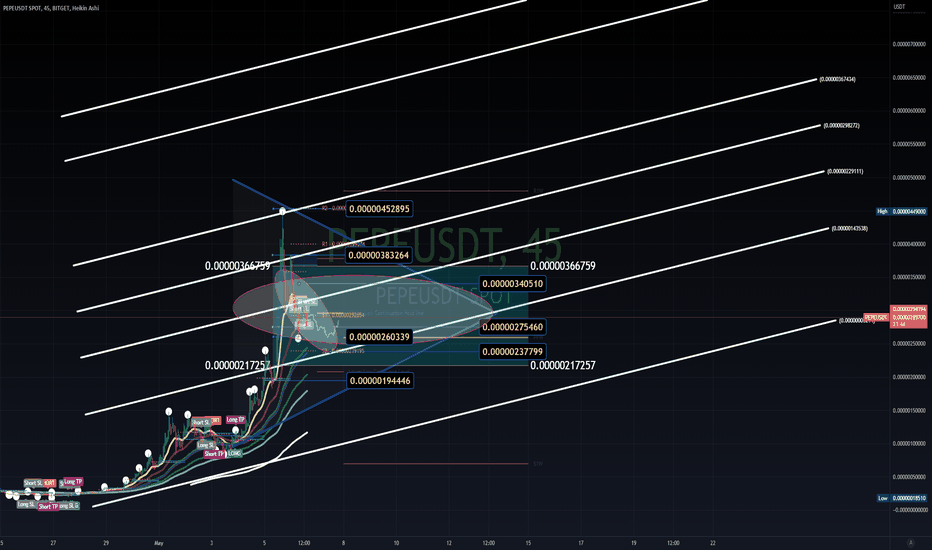The height and width of the screenshot is (550, 932).
Task: Click the (0.00000298272) channel line label
Action: [842, 125]
